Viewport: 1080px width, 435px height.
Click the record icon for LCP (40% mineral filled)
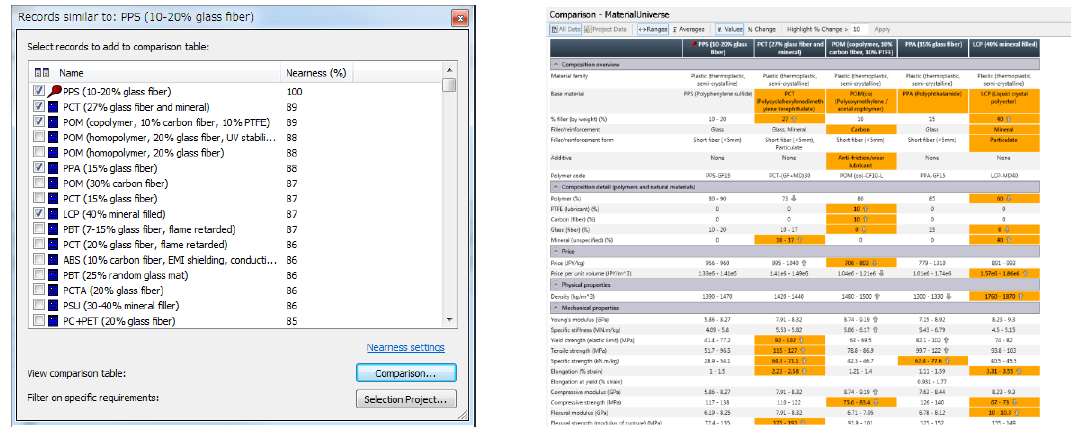pos(54,214)
